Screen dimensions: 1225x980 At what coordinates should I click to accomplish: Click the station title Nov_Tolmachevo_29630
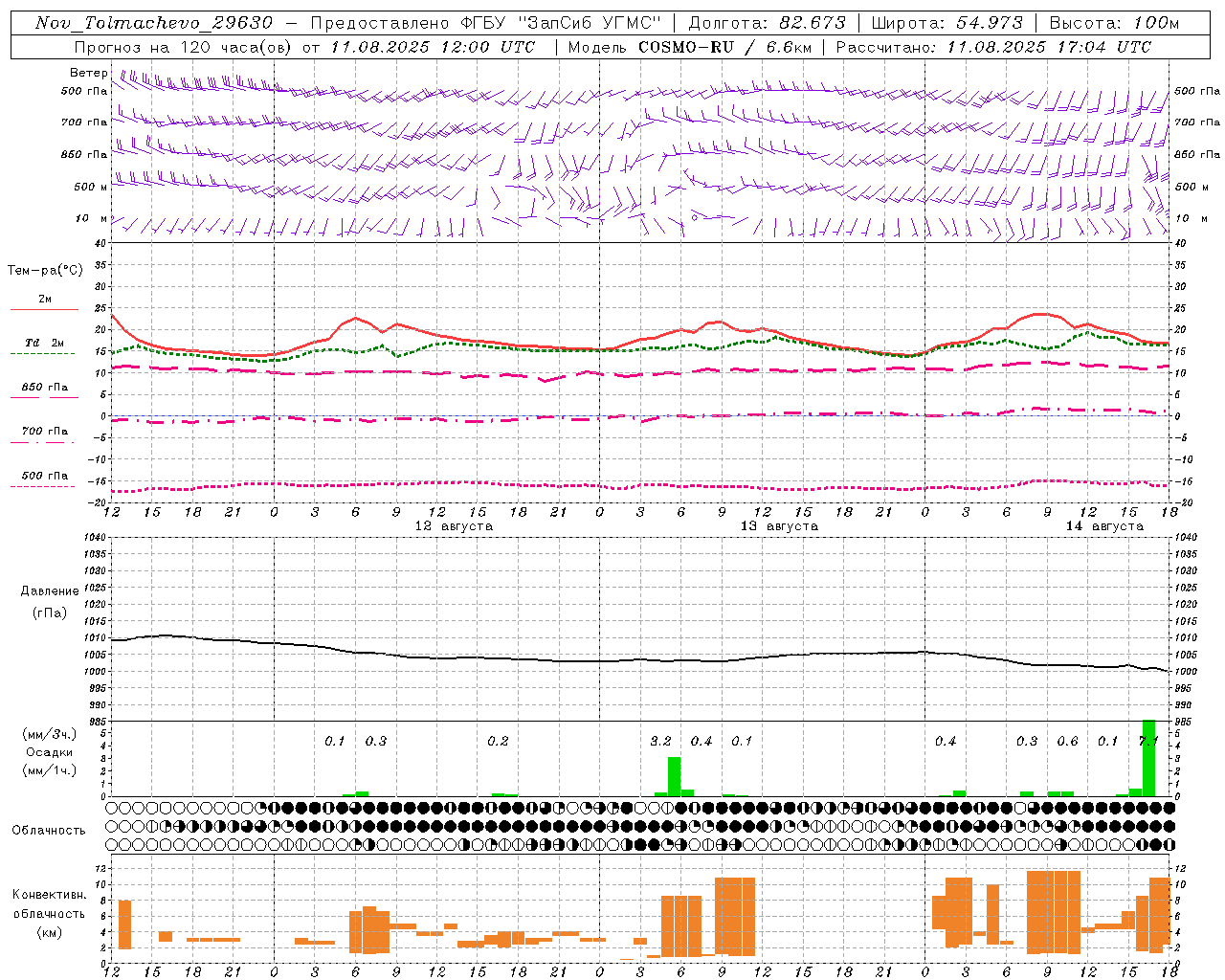tap(153, 23)
